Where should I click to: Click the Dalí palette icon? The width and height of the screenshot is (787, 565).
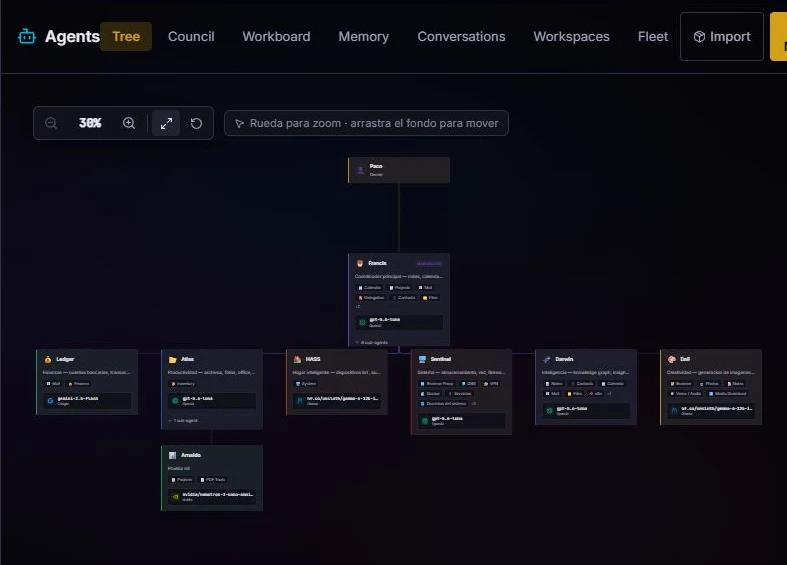(672, 359)
